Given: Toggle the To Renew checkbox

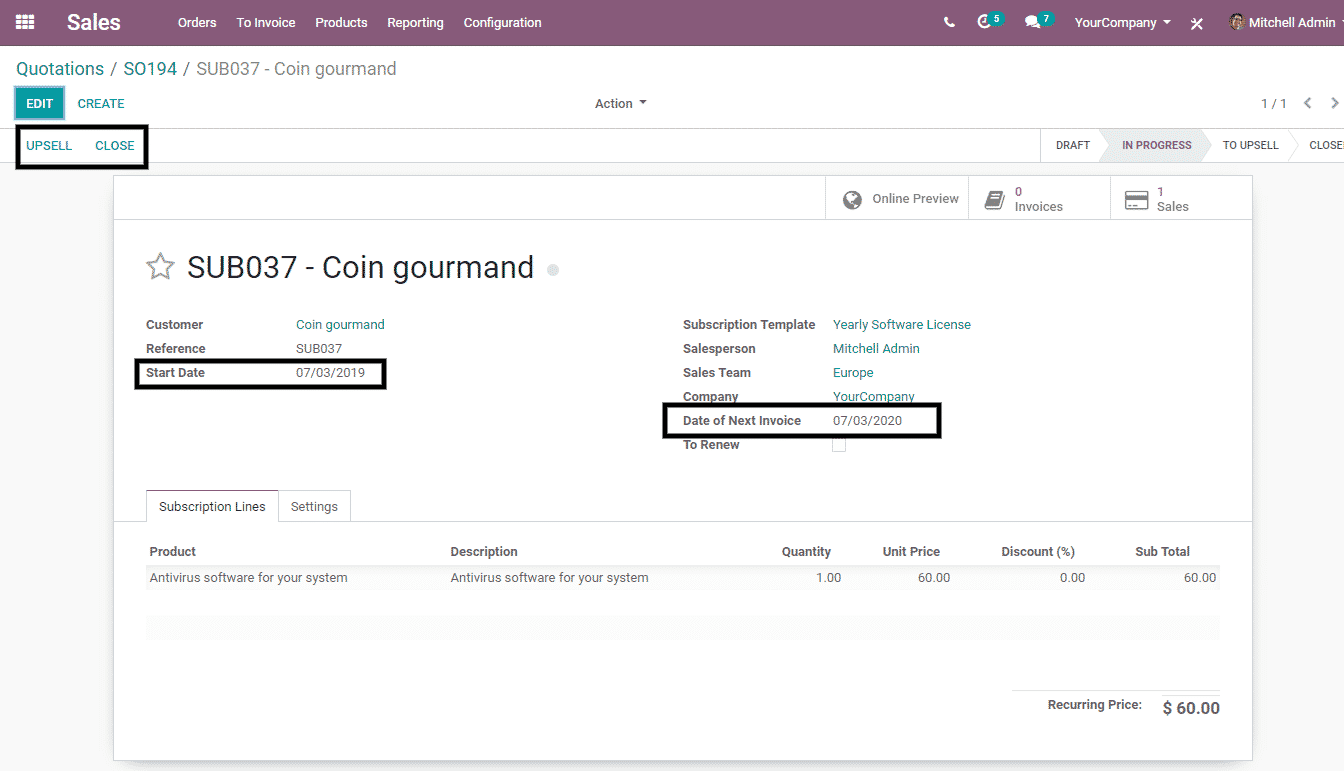Looking at the screenshot, I should (839, 445).
